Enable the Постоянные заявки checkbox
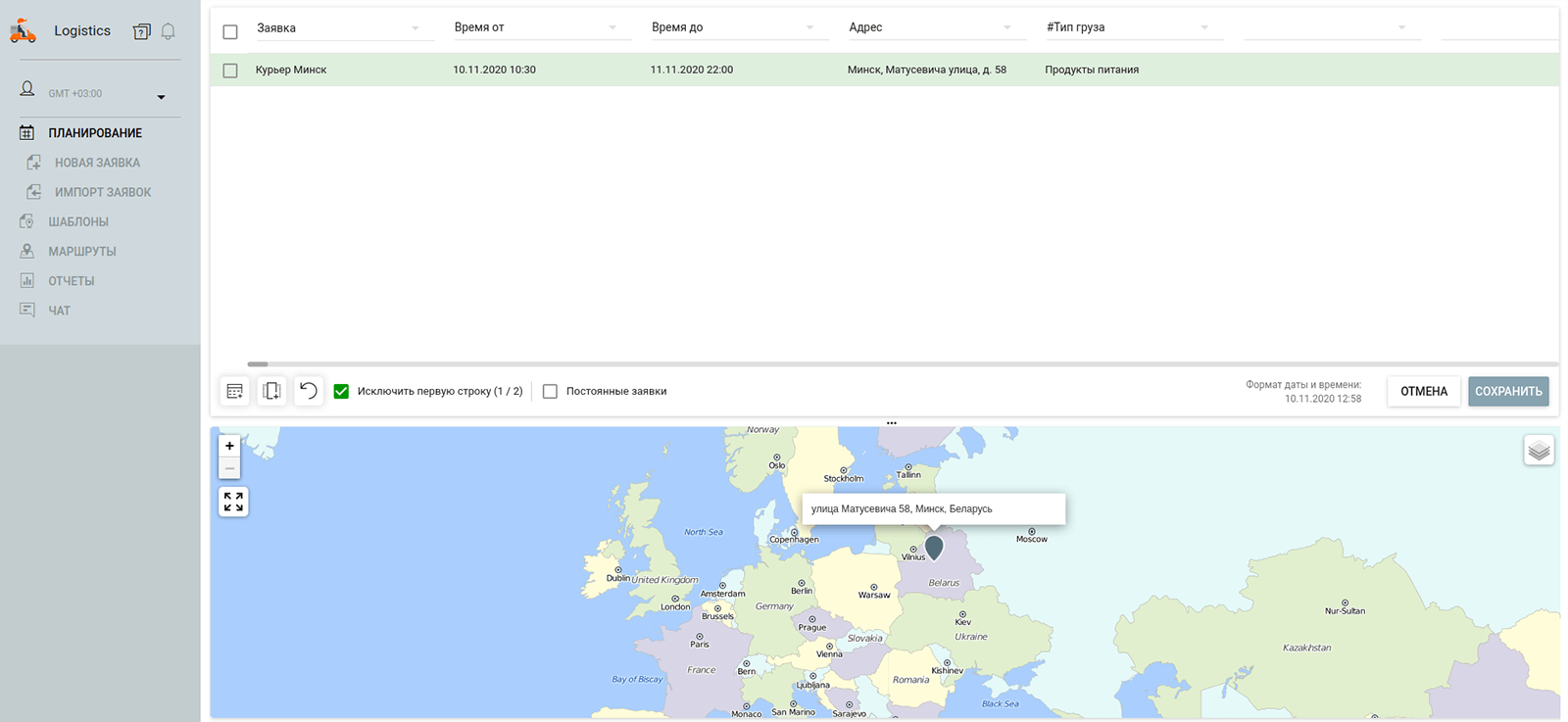Image resolution: width=1568 pixels, height=722 pixels. point(550,391)
